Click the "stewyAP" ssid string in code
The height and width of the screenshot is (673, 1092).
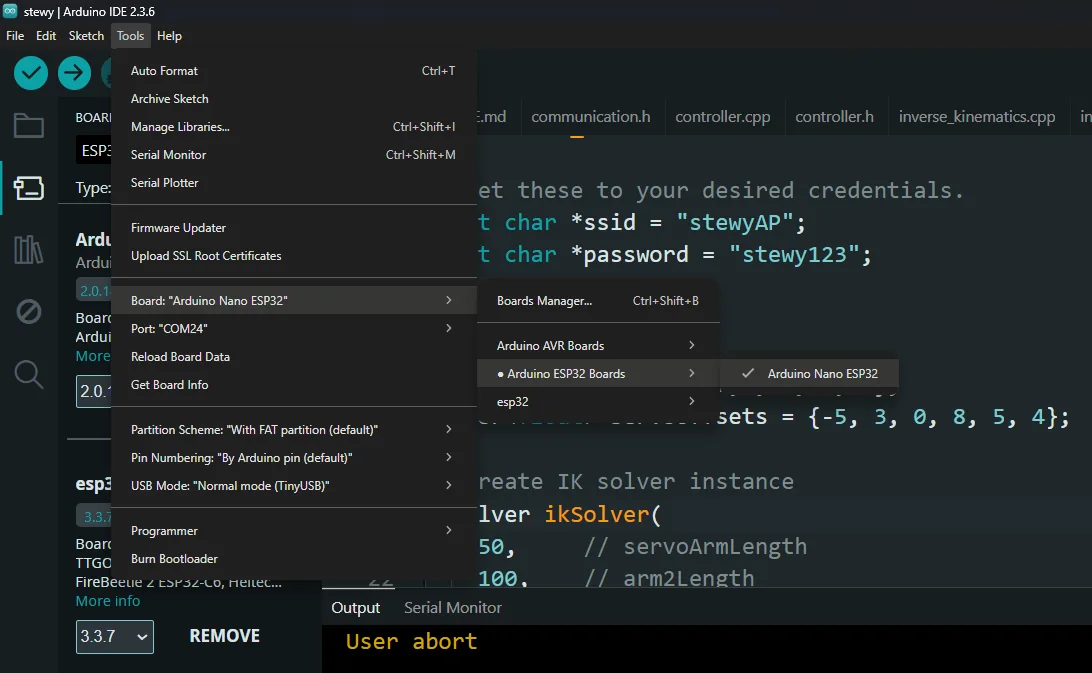coord(734,222)
